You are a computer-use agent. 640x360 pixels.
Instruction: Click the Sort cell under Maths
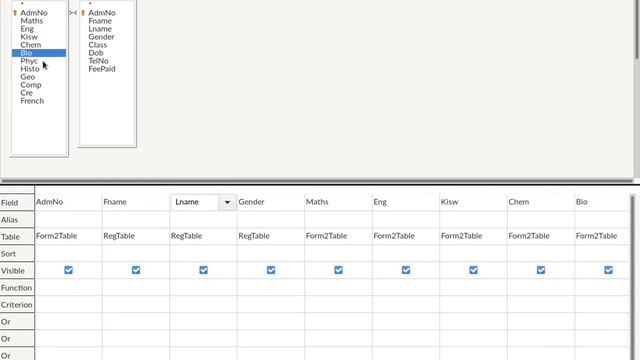pyautogui.click(x=338, y=254)
